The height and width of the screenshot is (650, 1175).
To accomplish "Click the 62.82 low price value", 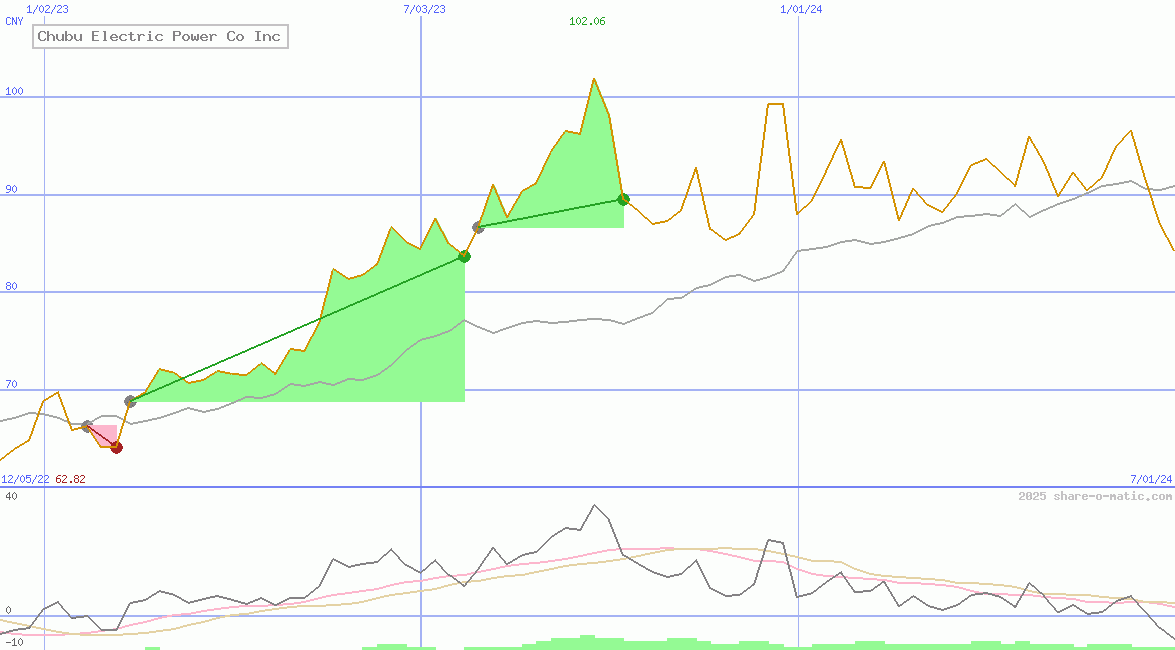I will pos(70,479).
